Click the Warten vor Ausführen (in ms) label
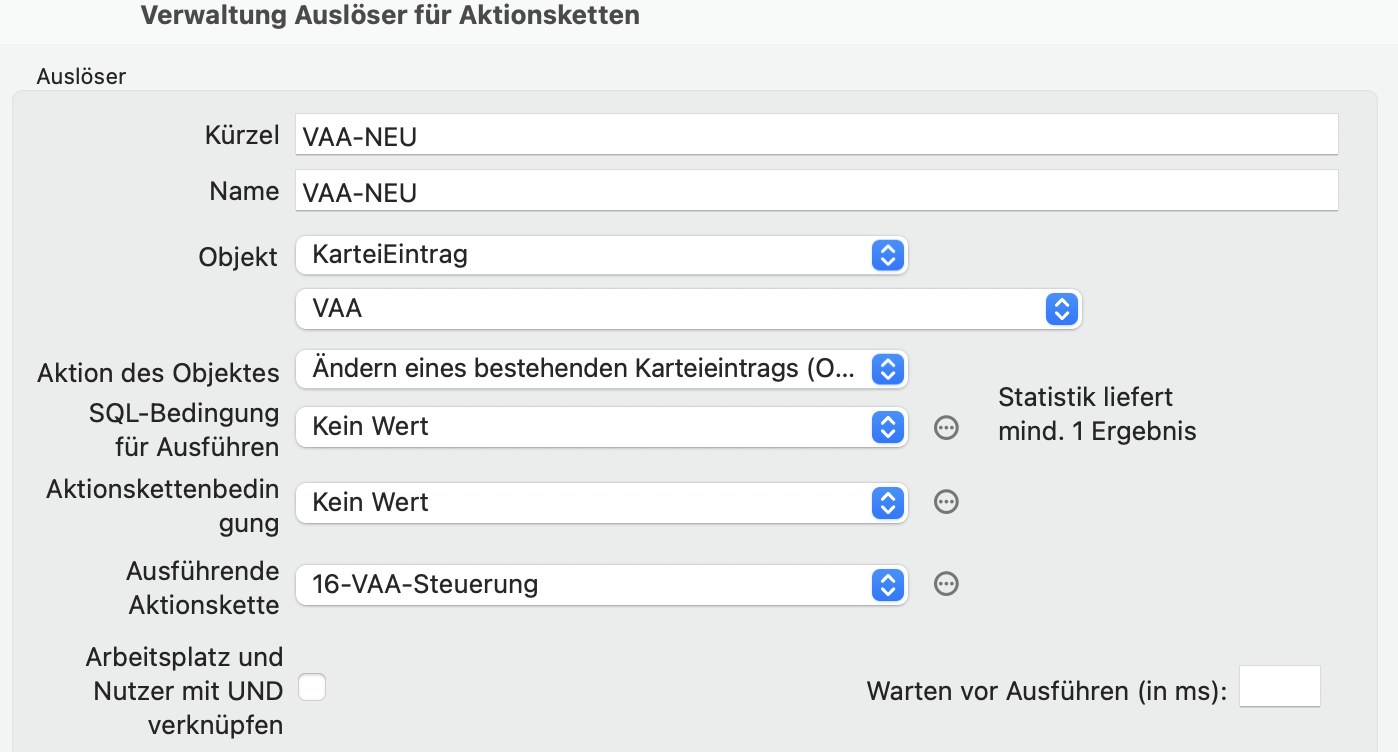This screenshot has height=752, width=1398. point(1046,691)
